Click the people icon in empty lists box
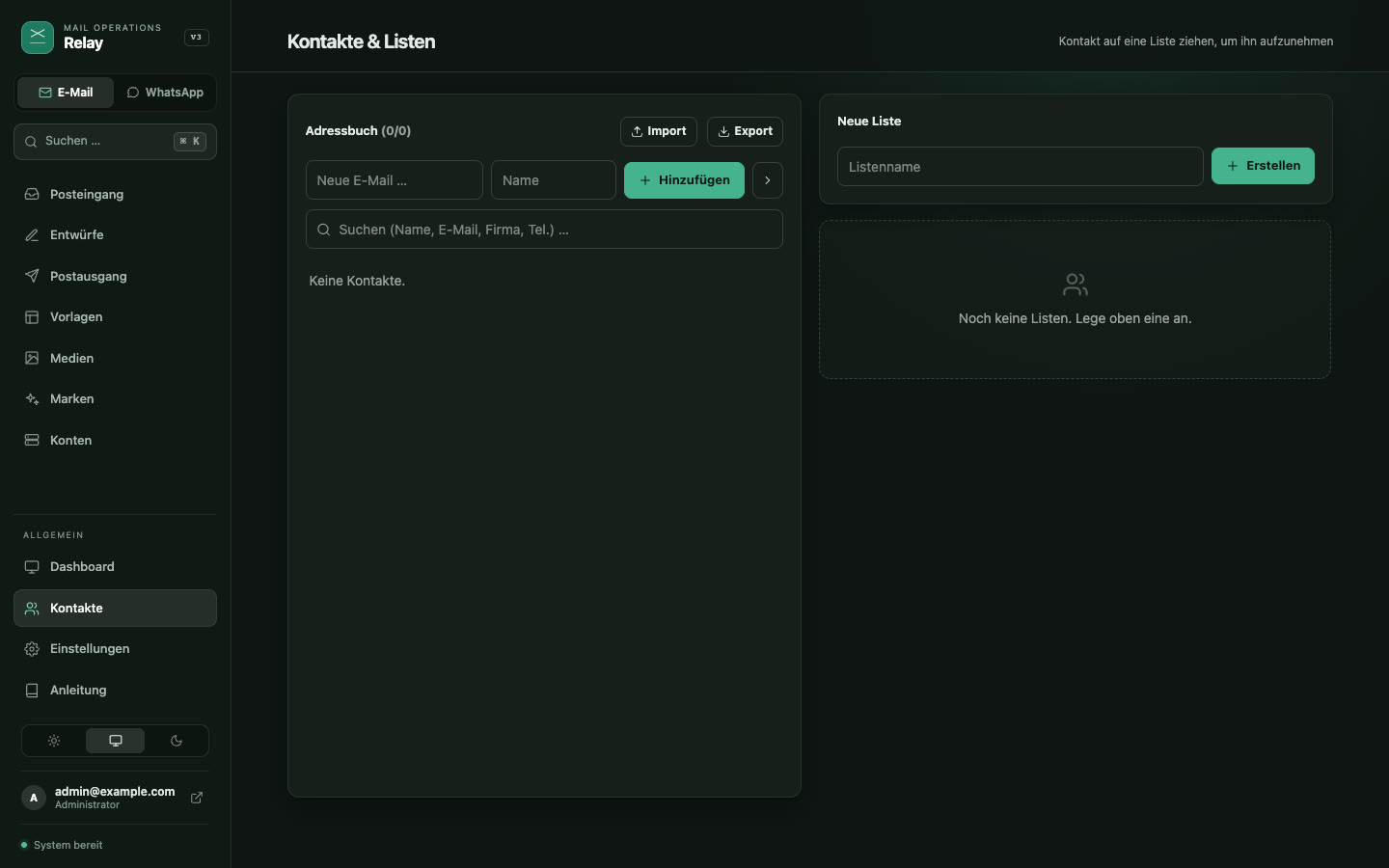Image resolution: width=1389 pixels, height=868 pixels. [x=1076, y=285]
